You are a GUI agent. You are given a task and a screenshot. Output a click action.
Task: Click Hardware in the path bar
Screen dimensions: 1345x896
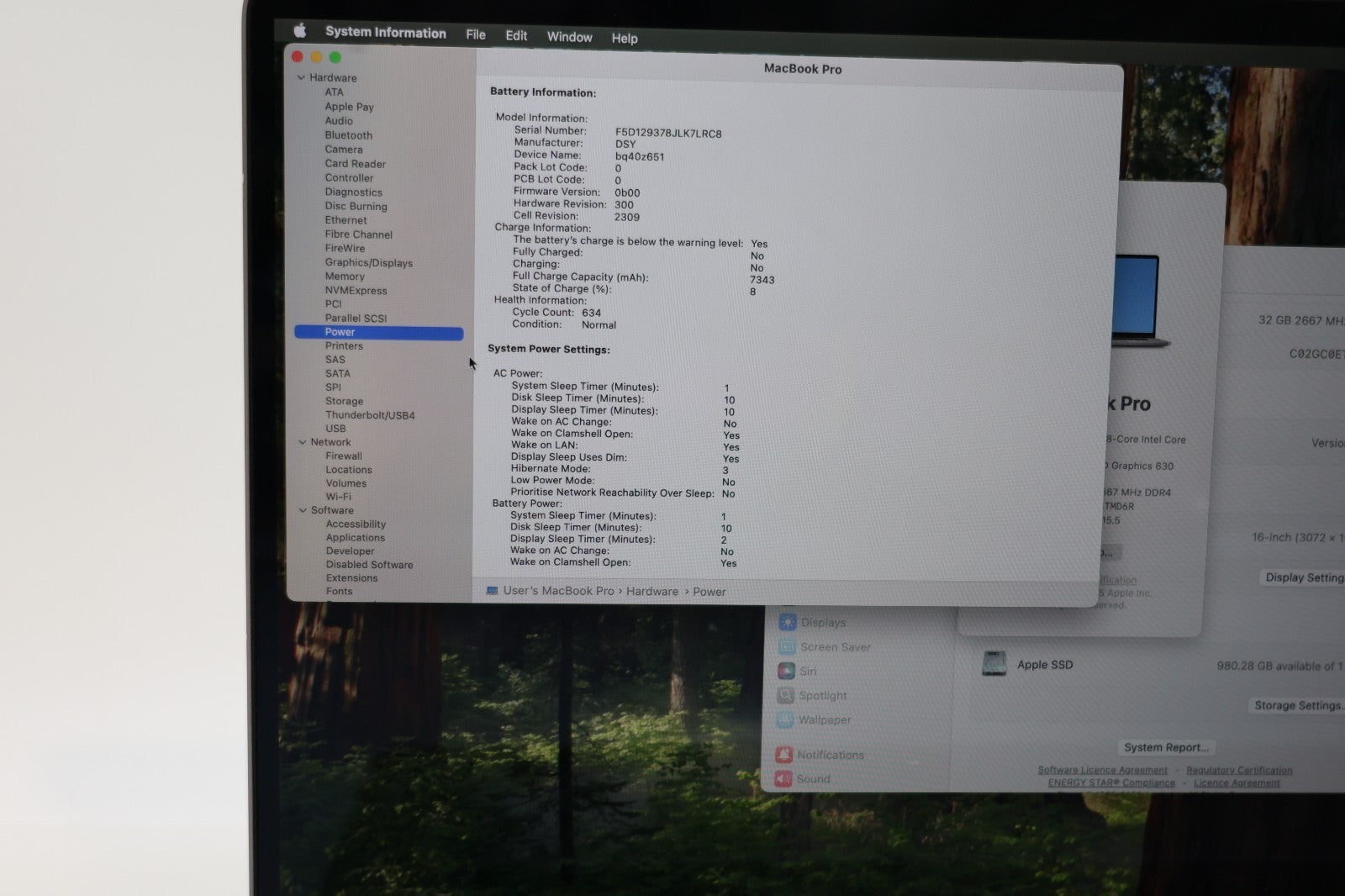point(652,592)
